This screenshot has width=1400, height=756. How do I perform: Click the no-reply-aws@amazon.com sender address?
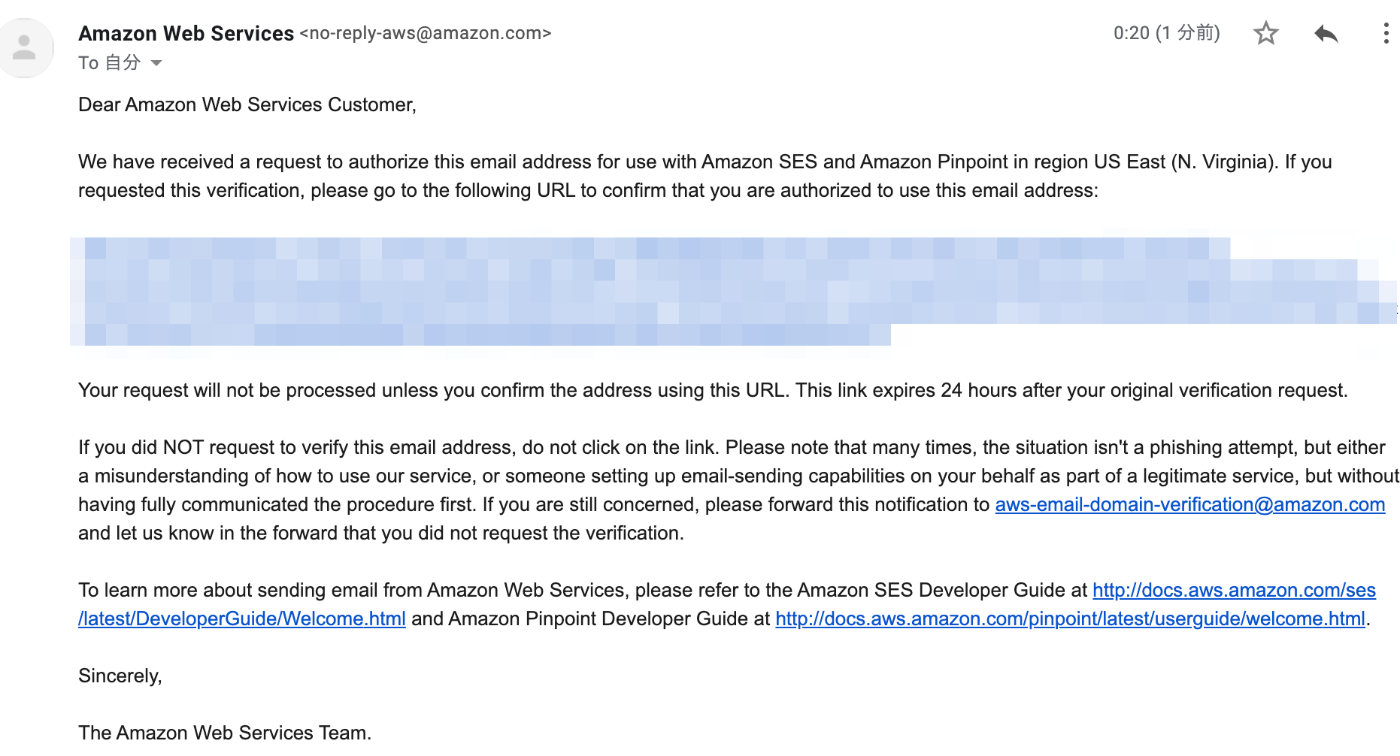click(425, 33)
